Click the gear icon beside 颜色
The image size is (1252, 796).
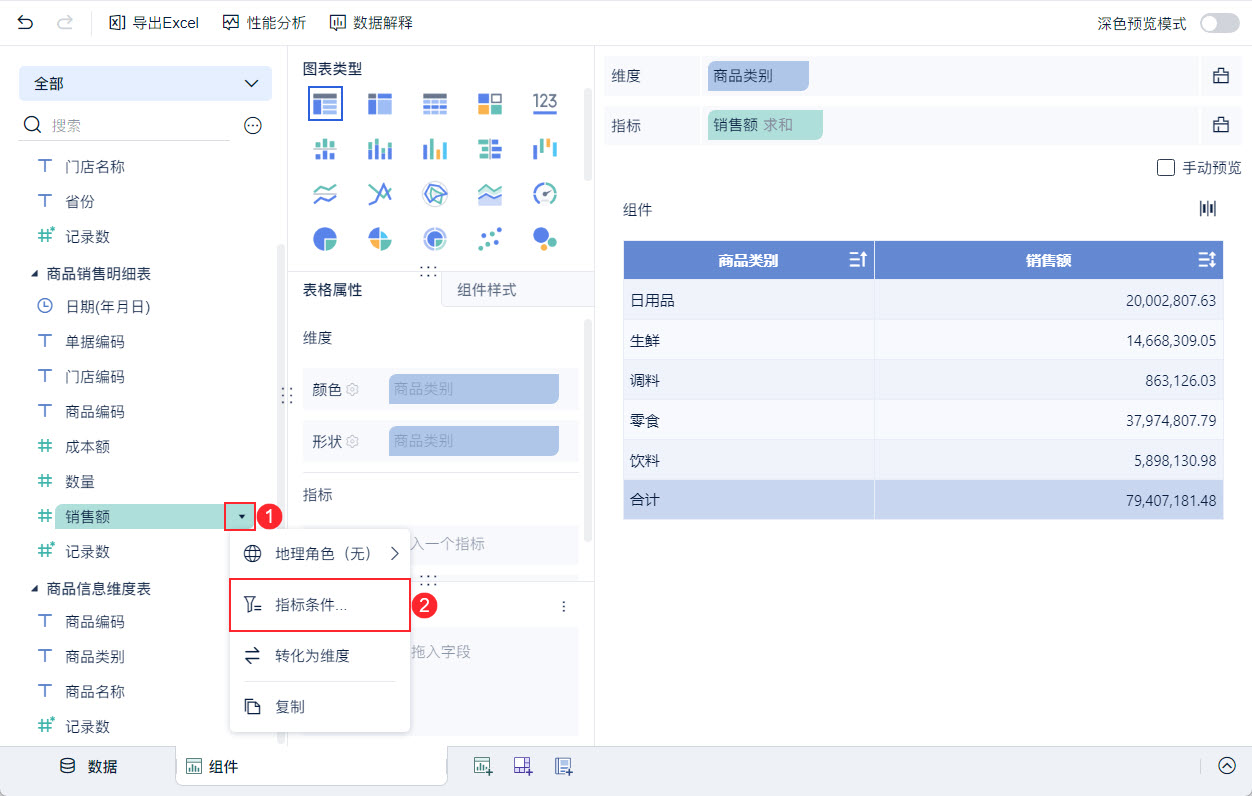tap(352, 389)
